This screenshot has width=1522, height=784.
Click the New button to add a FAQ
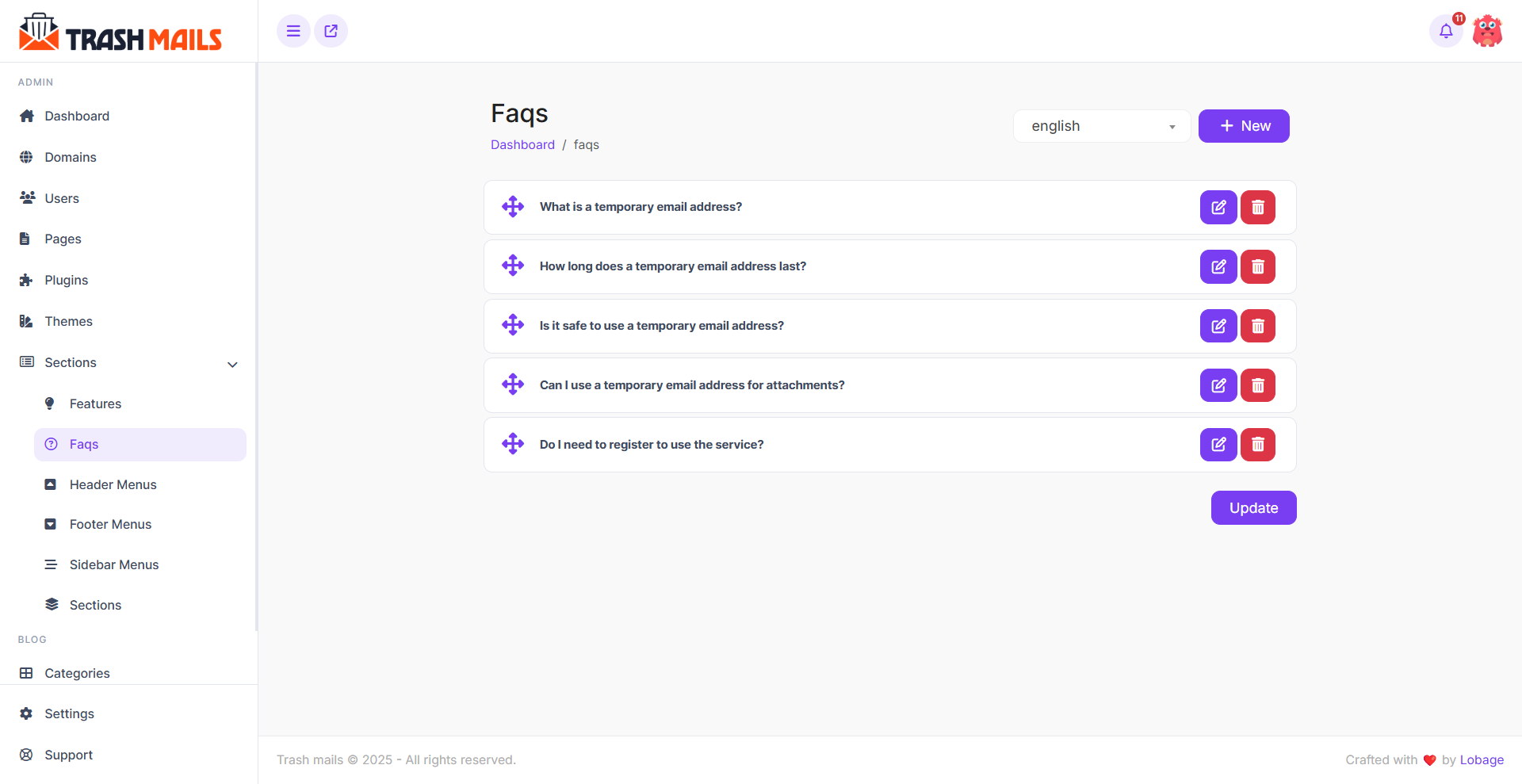click(1243, 125)
